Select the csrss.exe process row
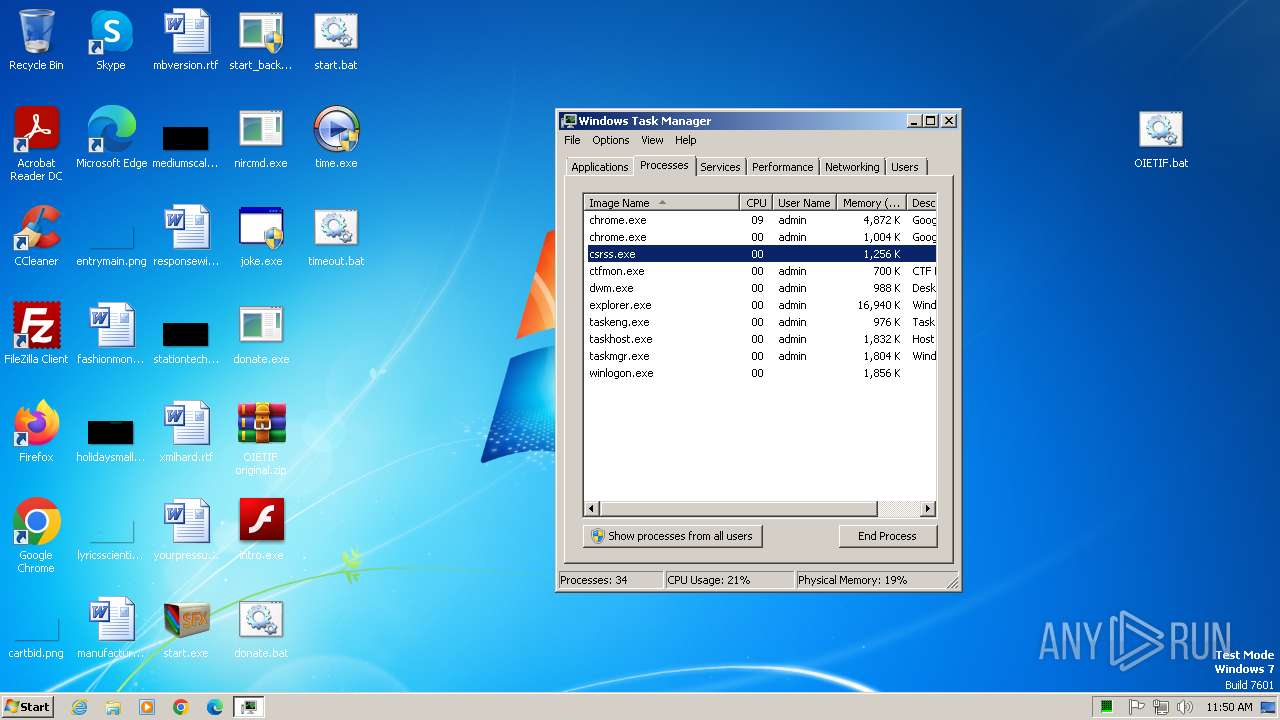 [760, 254]
